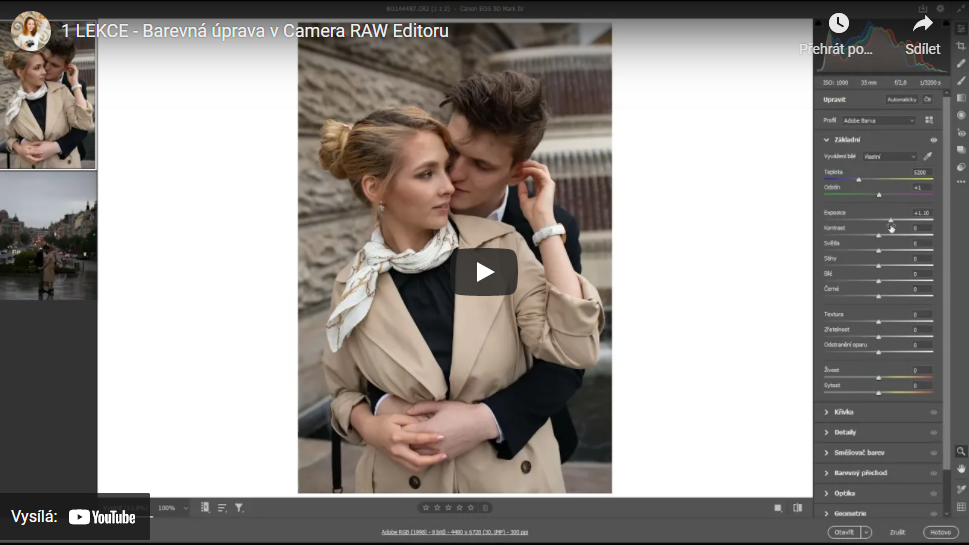Toggle visibility eye of Detaily panel
969x545 pixels.
click(934, 433)
